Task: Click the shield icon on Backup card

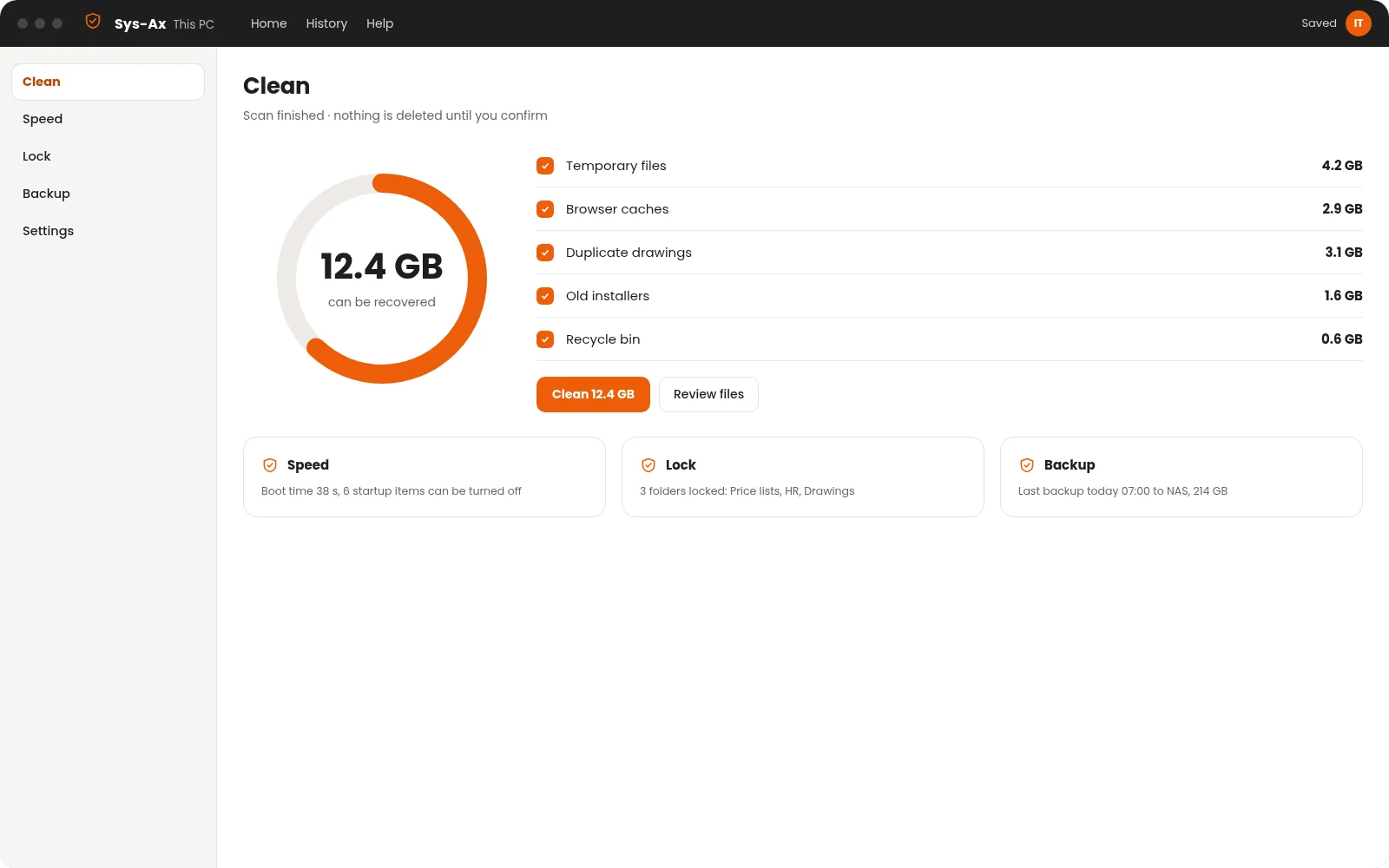Action: coord(1027,465)
